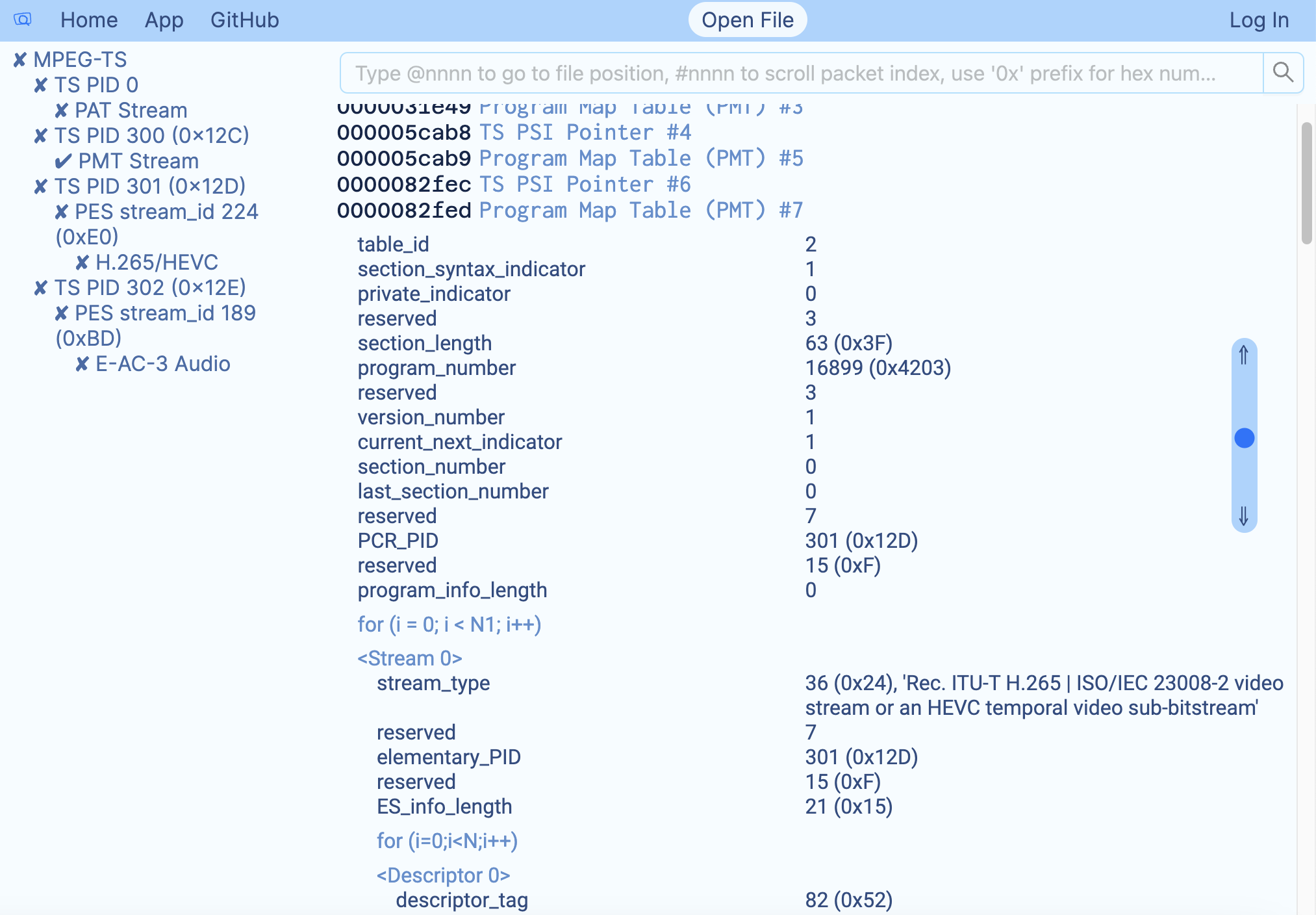Click the Log In link
This screenshot has width=1316, height=915.
(1259, 19)
